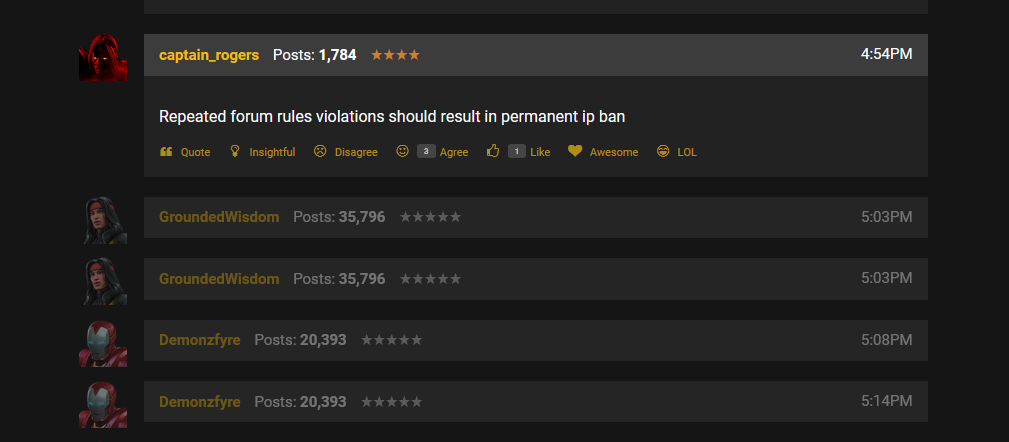
Task: Click the Quote icon on captain_rogers' post
Action: point(166,152)
